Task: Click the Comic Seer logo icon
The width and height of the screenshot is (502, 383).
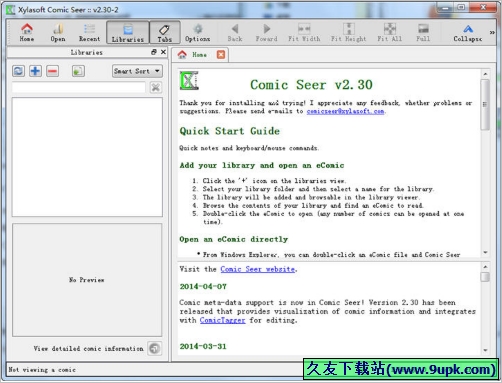Action: tap(189, 80)
